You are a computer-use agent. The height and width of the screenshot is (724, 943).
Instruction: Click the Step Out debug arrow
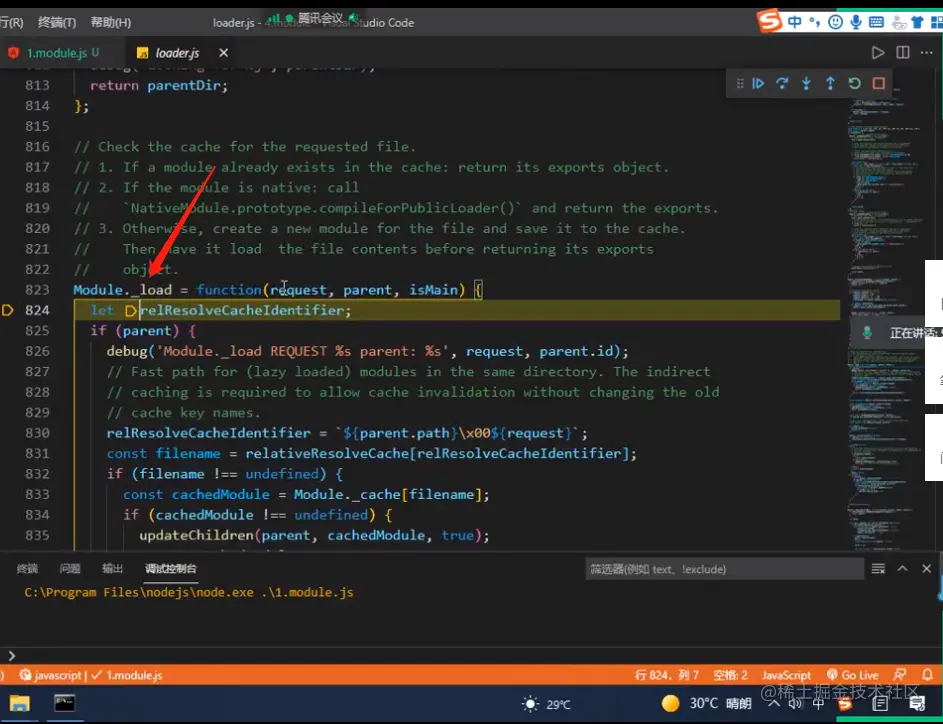[830, 84]
